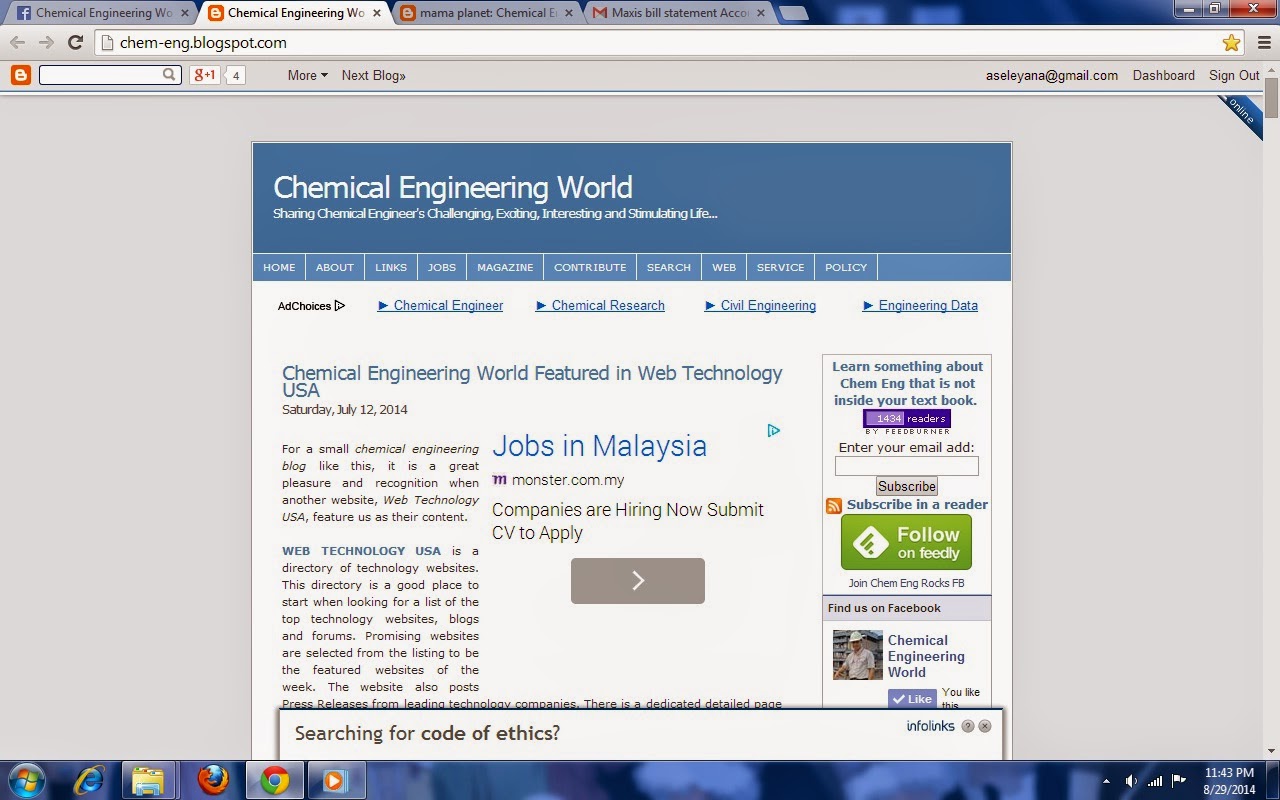Click the WEB TECHNOLOGY USA bold link
Image resolution: width=1280 pixels, height=800 pixels.
pos(361,551)
